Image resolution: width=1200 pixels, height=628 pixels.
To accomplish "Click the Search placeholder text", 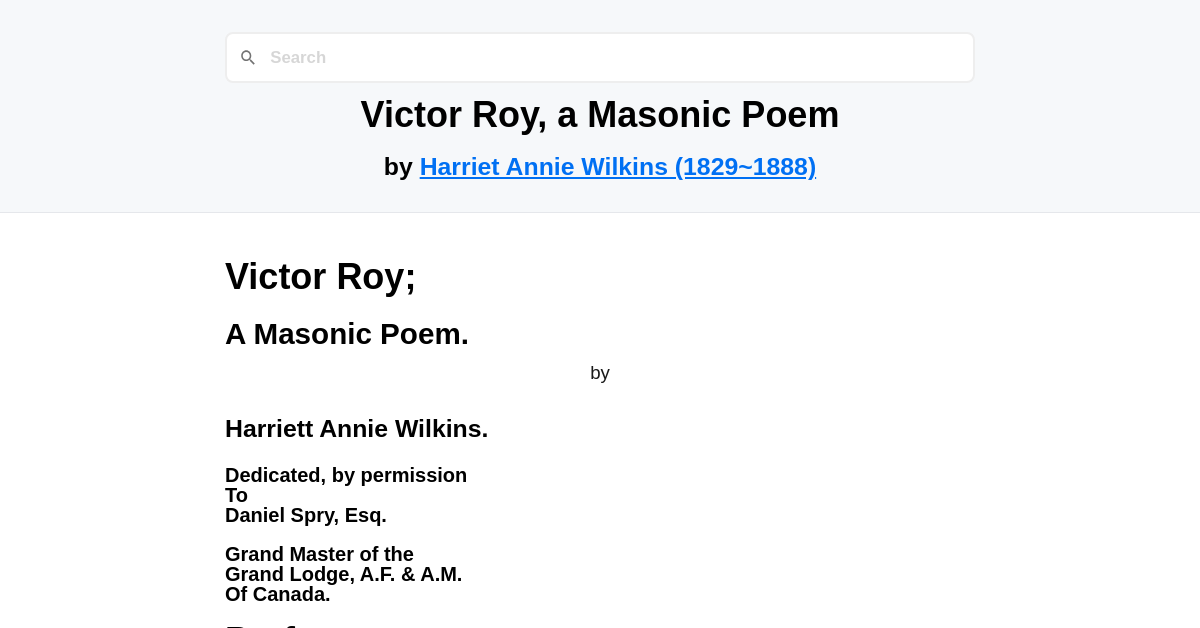I will [298, 57].
